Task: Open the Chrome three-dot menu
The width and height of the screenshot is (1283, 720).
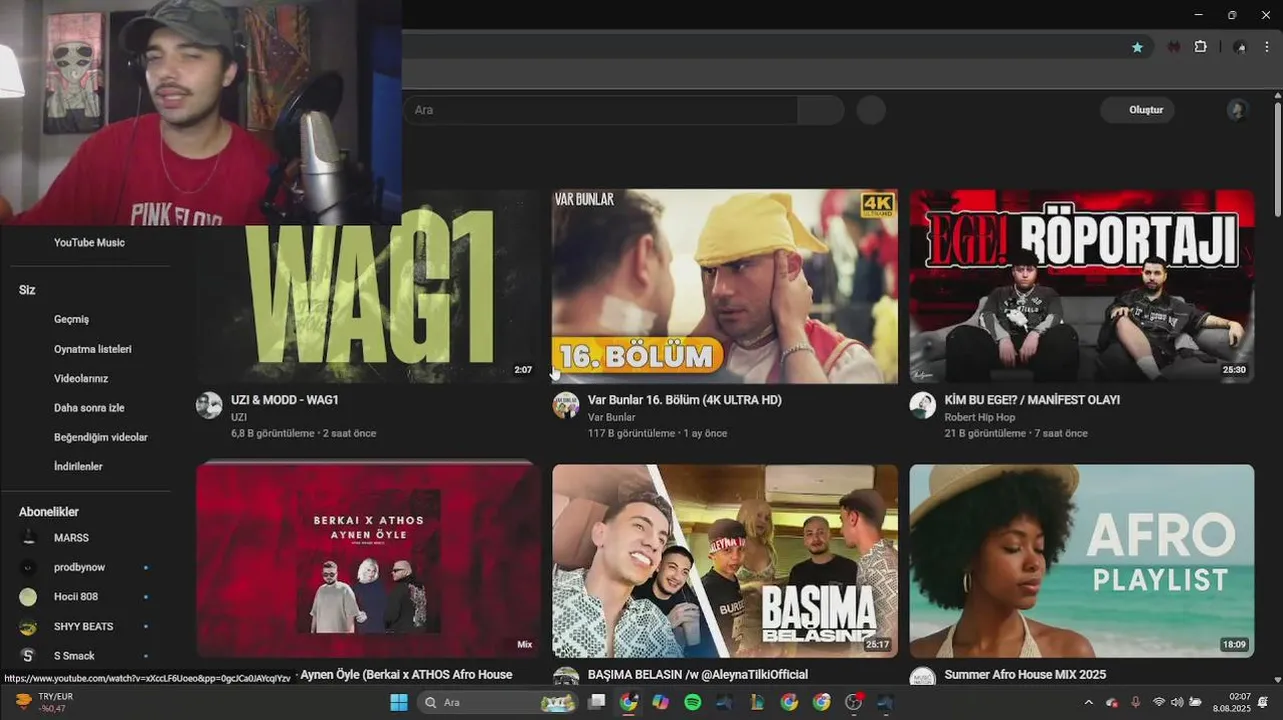Action: tap(1267, 47)
